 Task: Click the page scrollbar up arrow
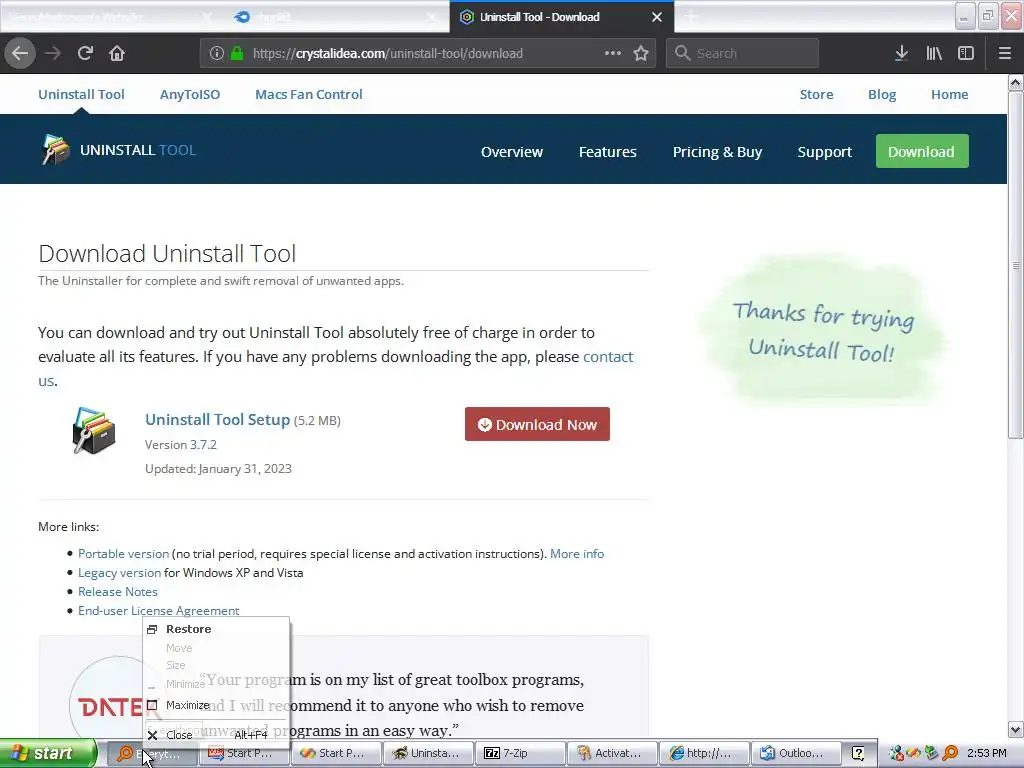click(x=1016, y=82)
